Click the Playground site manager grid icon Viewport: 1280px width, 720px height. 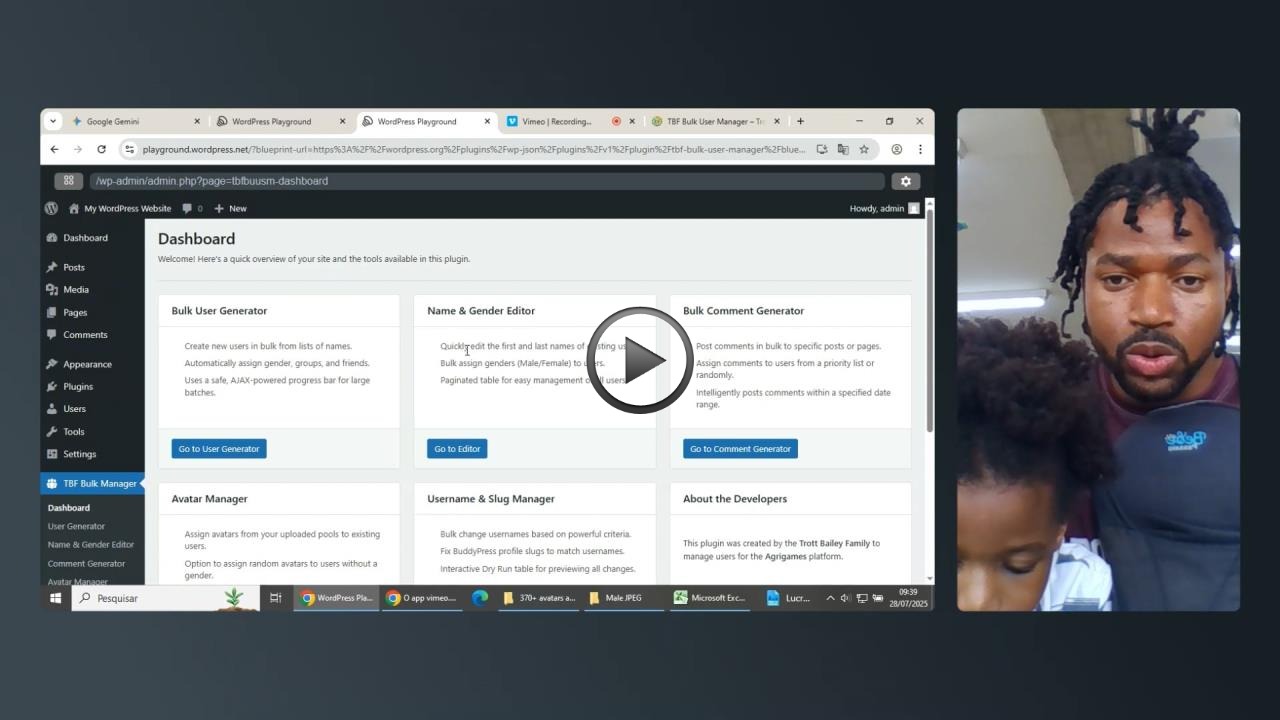[x=68, y=181]
